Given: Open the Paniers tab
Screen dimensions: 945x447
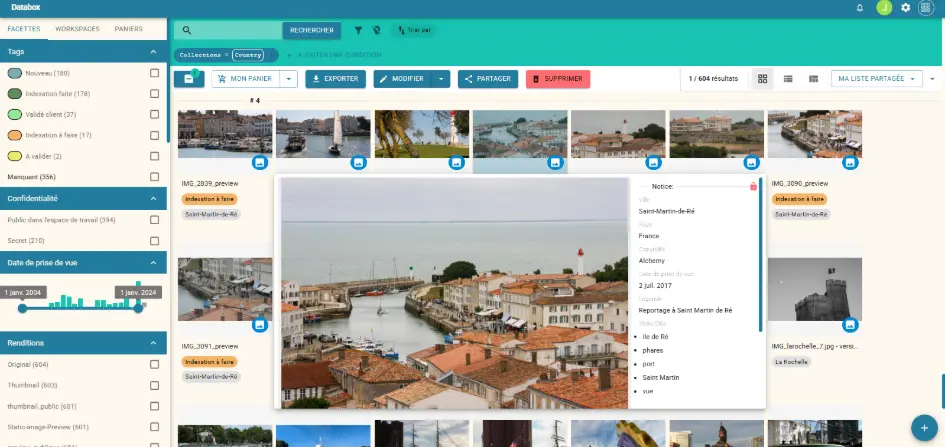Looking at the screenshot, I should click(128, 29).
